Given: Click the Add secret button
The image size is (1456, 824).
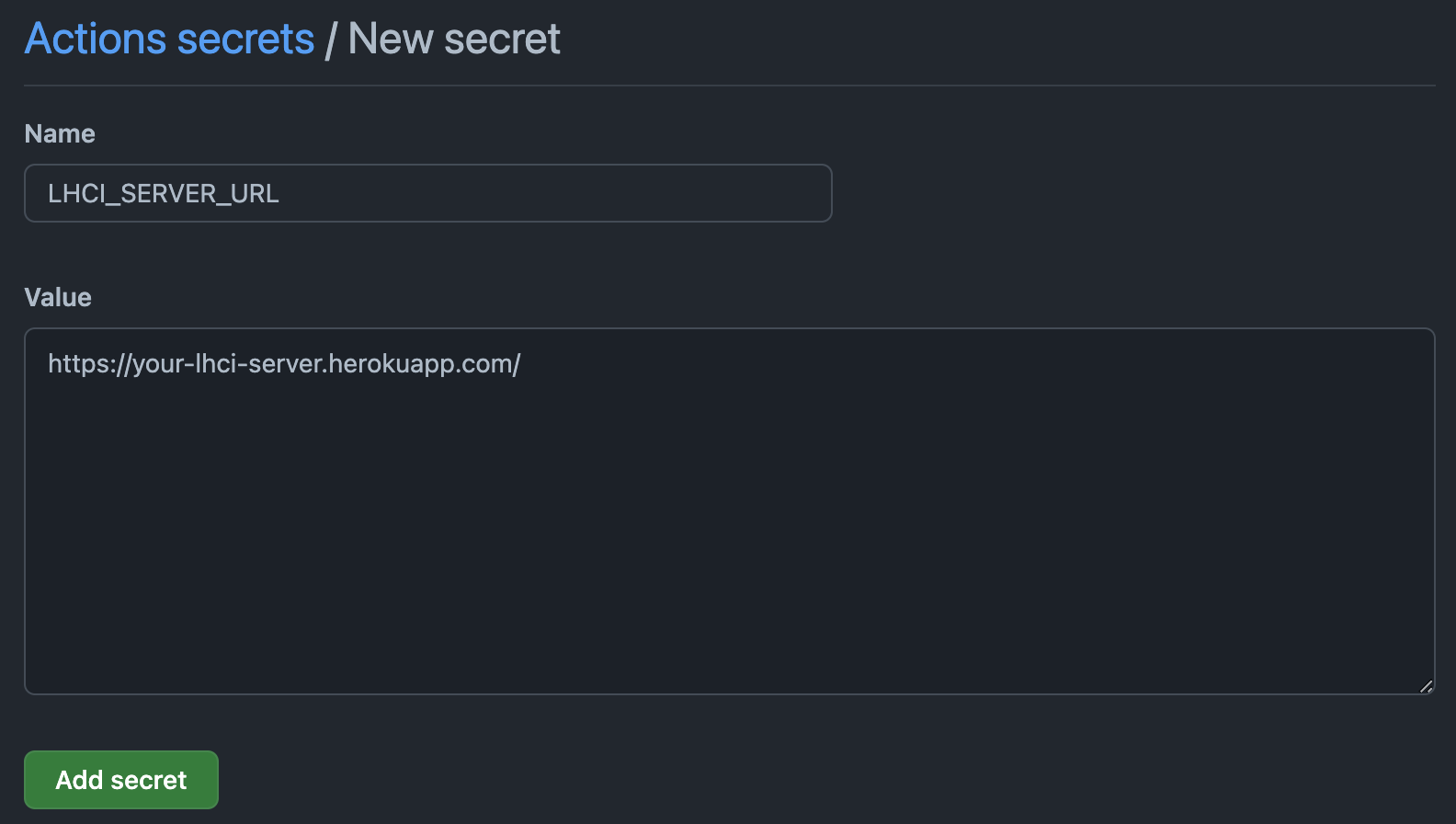Looking at the screenshot, I should pos(121,780).
